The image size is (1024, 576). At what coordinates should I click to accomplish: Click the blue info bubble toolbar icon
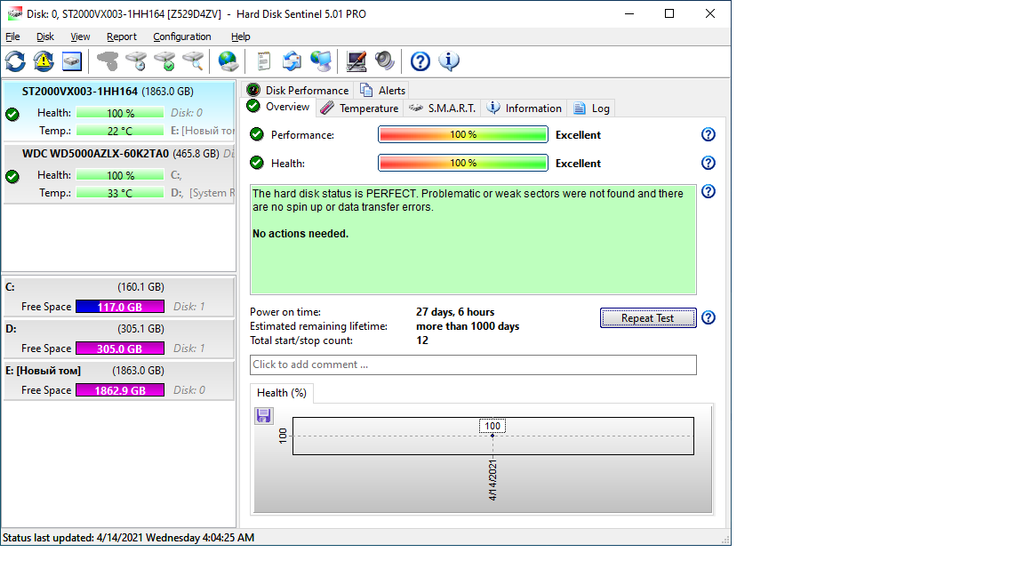(x=449, y=61)
